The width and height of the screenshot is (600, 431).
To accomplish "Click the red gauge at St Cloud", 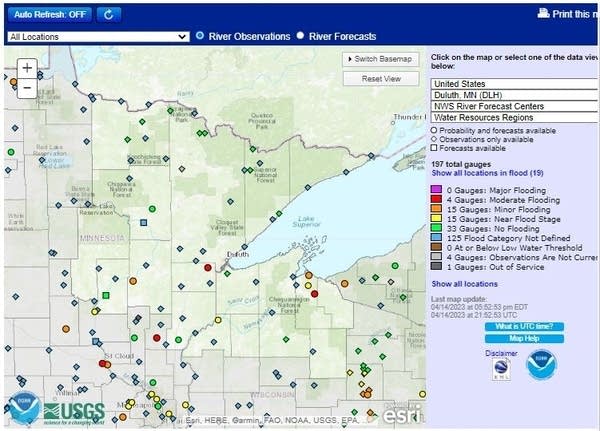I will [x=103, y=363].
